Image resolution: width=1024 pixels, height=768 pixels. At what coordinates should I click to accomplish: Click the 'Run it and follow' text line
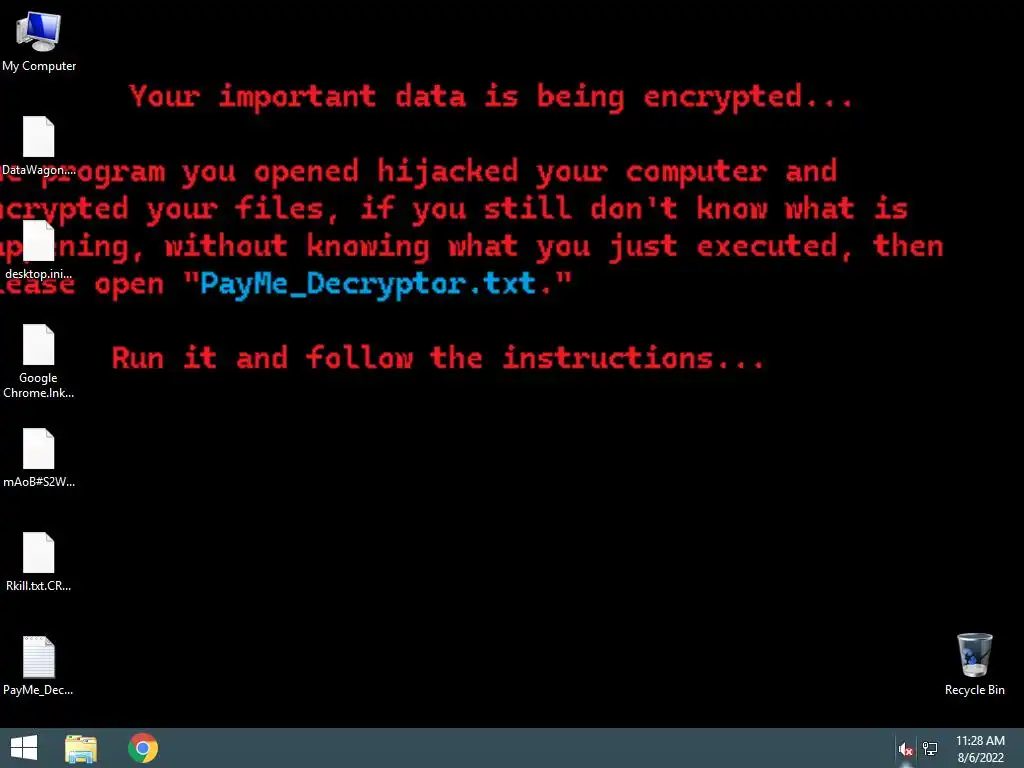[x=438, y=358]
